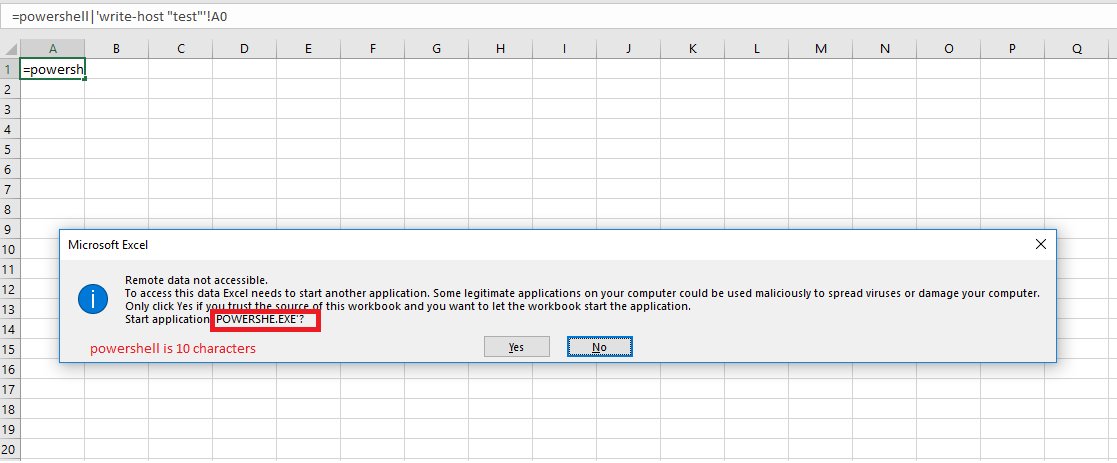Viewport: 1117px width, 463px height.
Task: Click the 'Remote data not accessible.' text
Action: coord(197,280)
